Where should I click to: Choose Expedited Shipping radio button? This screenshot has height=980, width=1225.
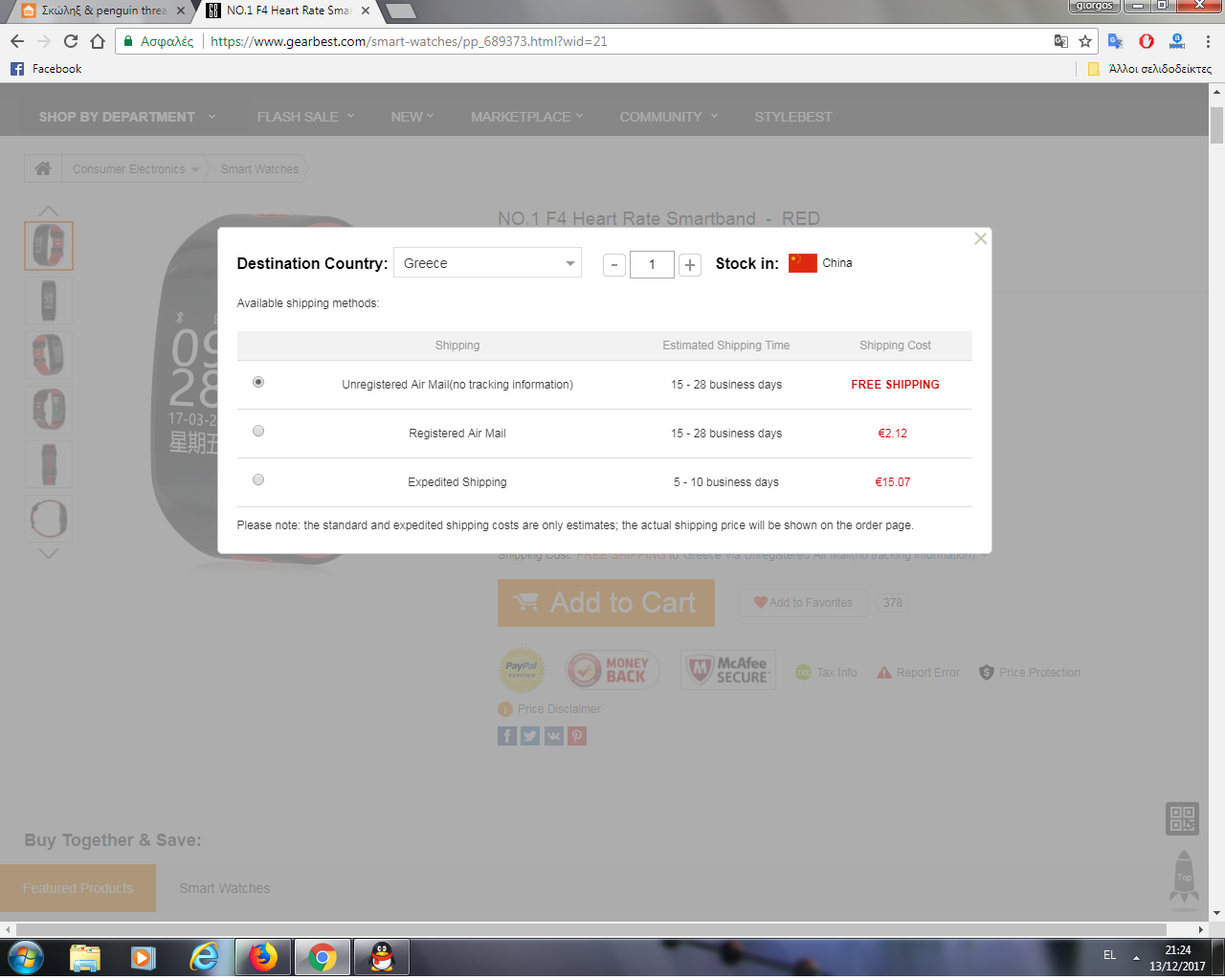pyautogui.click(x=258, y=479)
